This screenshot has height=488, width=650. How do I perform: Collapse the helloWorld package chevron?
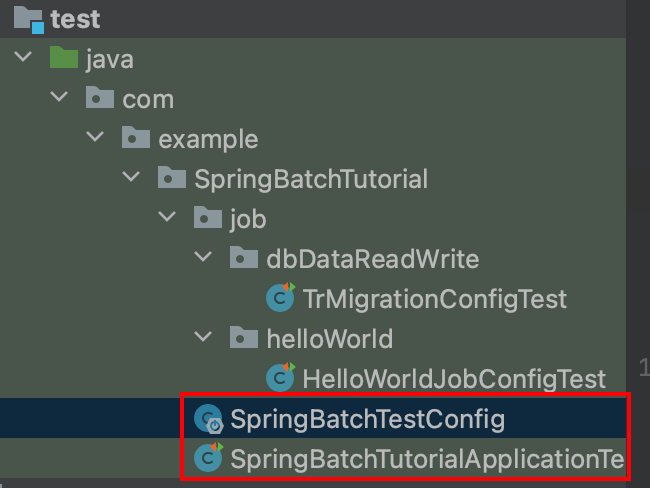204,337
